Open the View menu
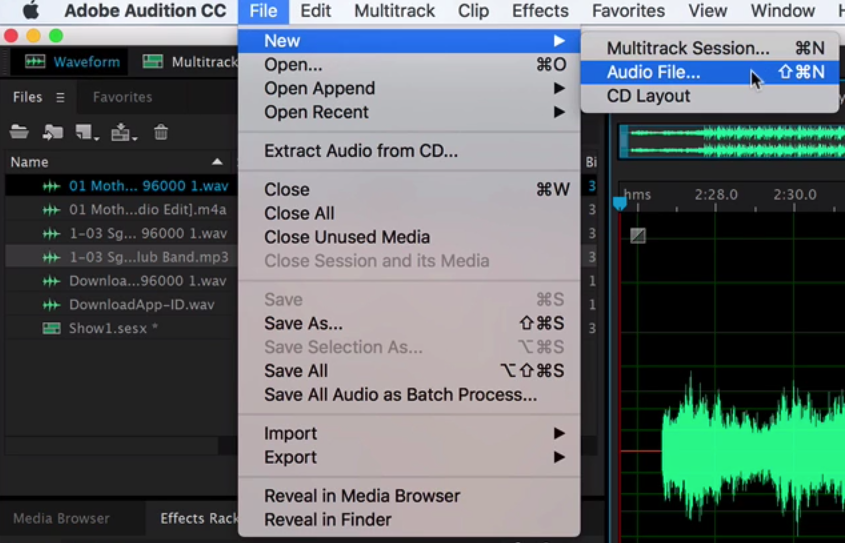Image resolution: width=845 pixels, height=543 pixels. [708, 11]
